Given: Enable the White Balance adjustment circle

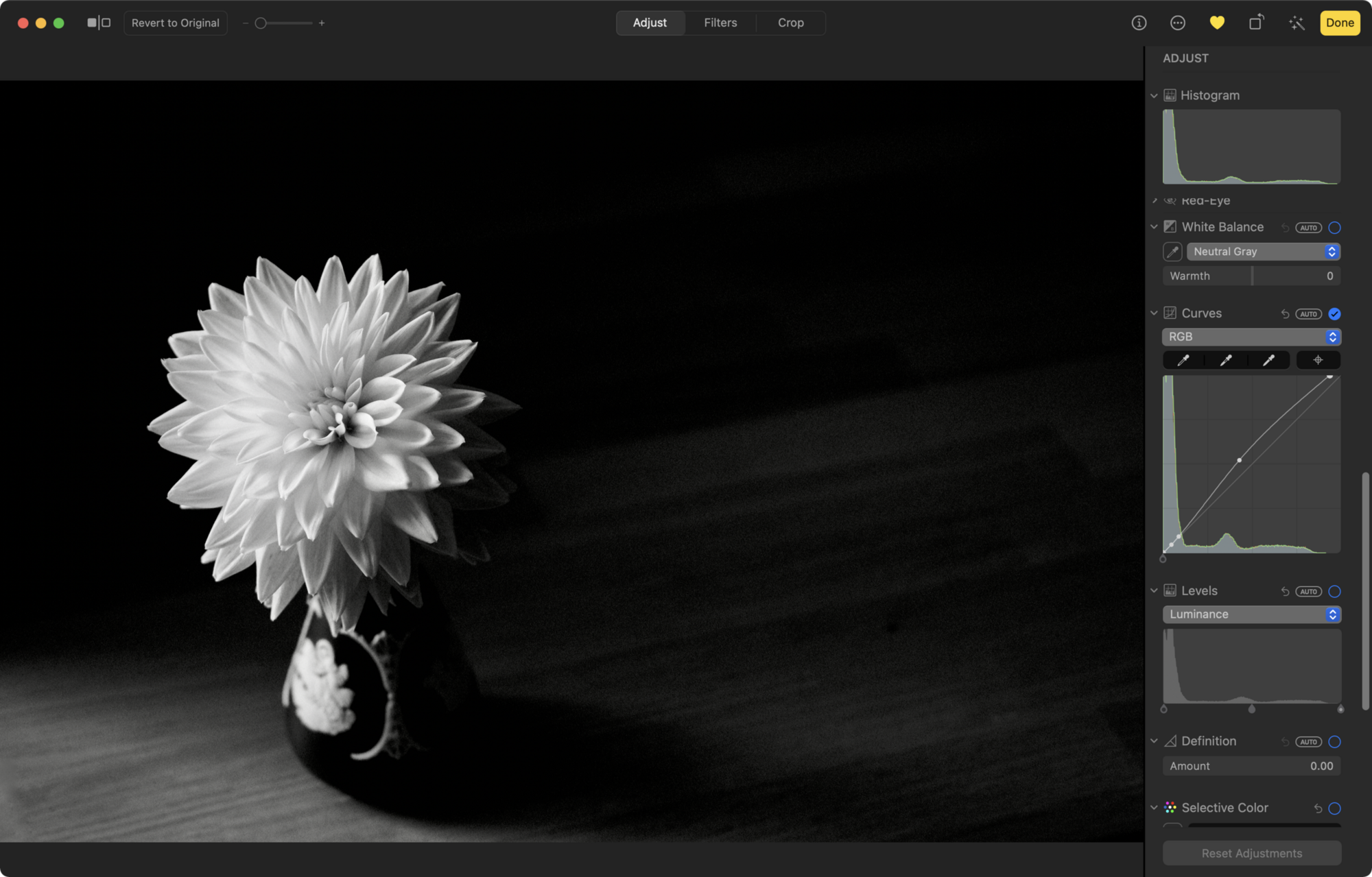Looking at the screenshot, I should click(1334, 227).
